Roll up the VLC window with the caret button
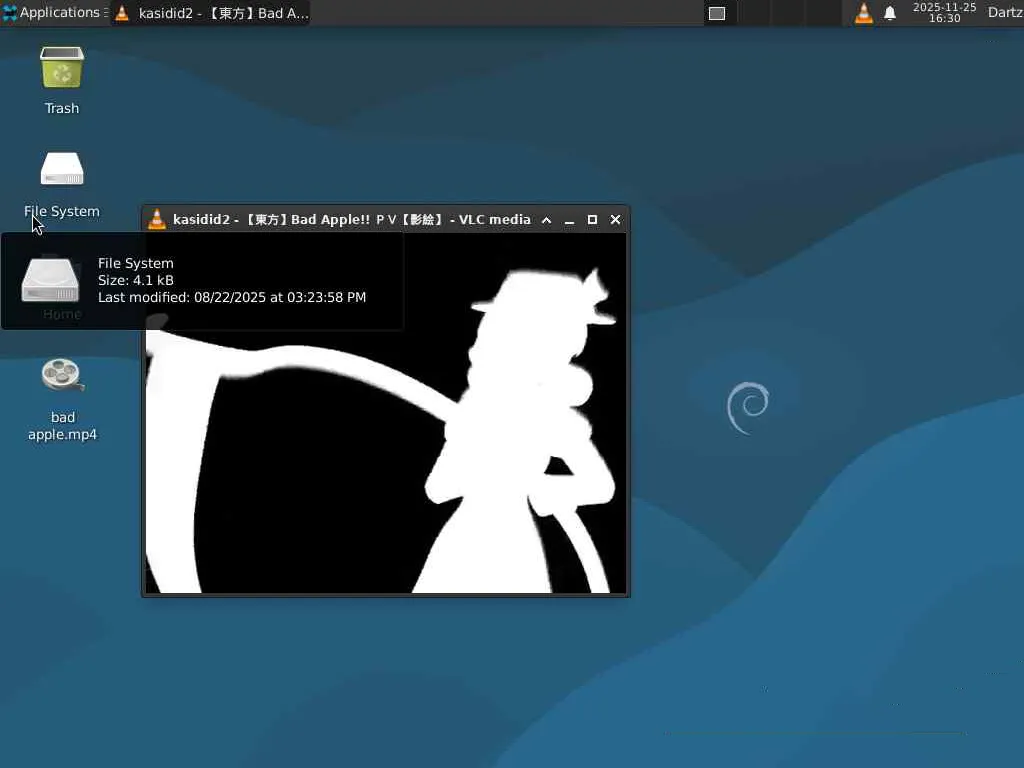1024x768 pixels. (x=547, y=220)
